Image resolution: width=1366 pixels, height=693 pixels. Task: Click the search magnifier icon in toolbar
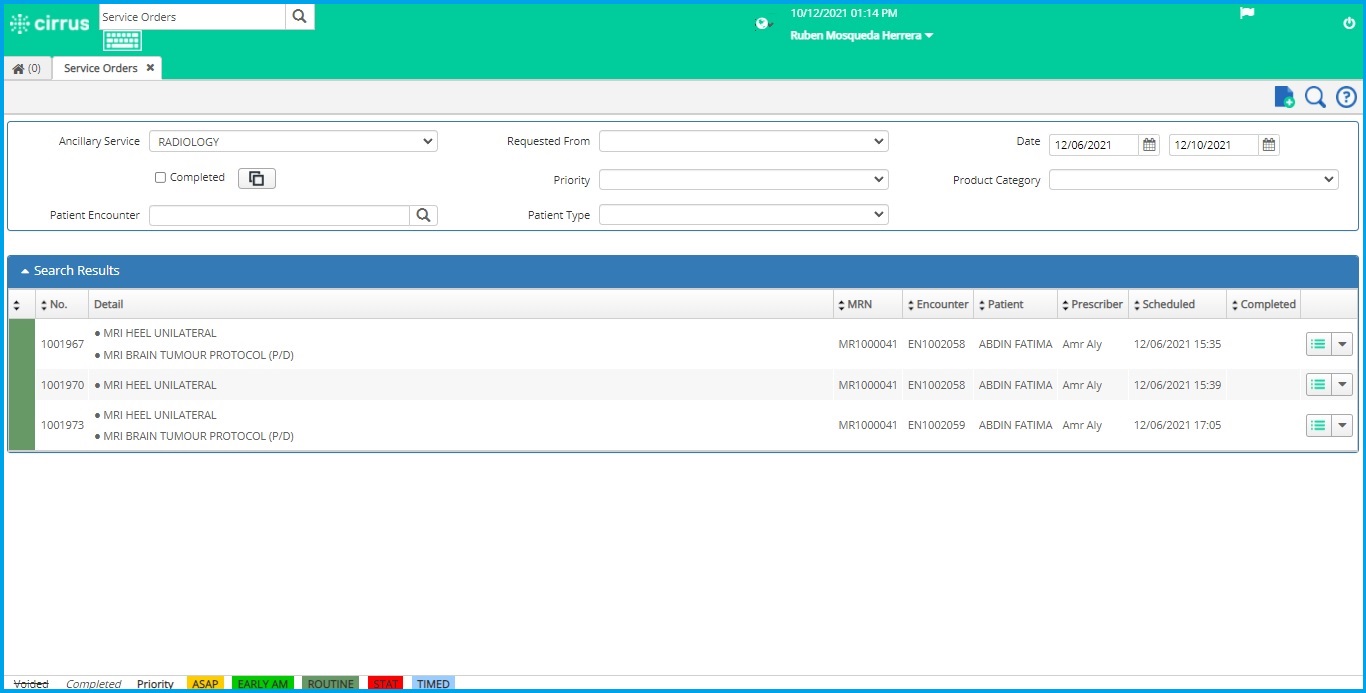(1314, 97)
